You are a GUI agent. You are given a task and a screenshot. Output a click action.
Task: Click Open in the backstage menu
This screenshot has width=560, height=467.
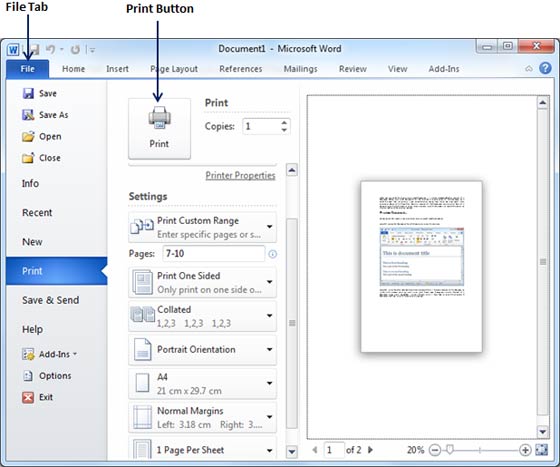41,136
